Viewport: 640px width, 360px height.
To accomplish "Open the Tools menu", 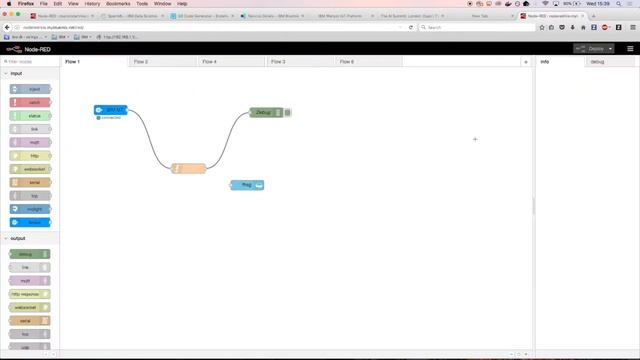I will [142, 4].
